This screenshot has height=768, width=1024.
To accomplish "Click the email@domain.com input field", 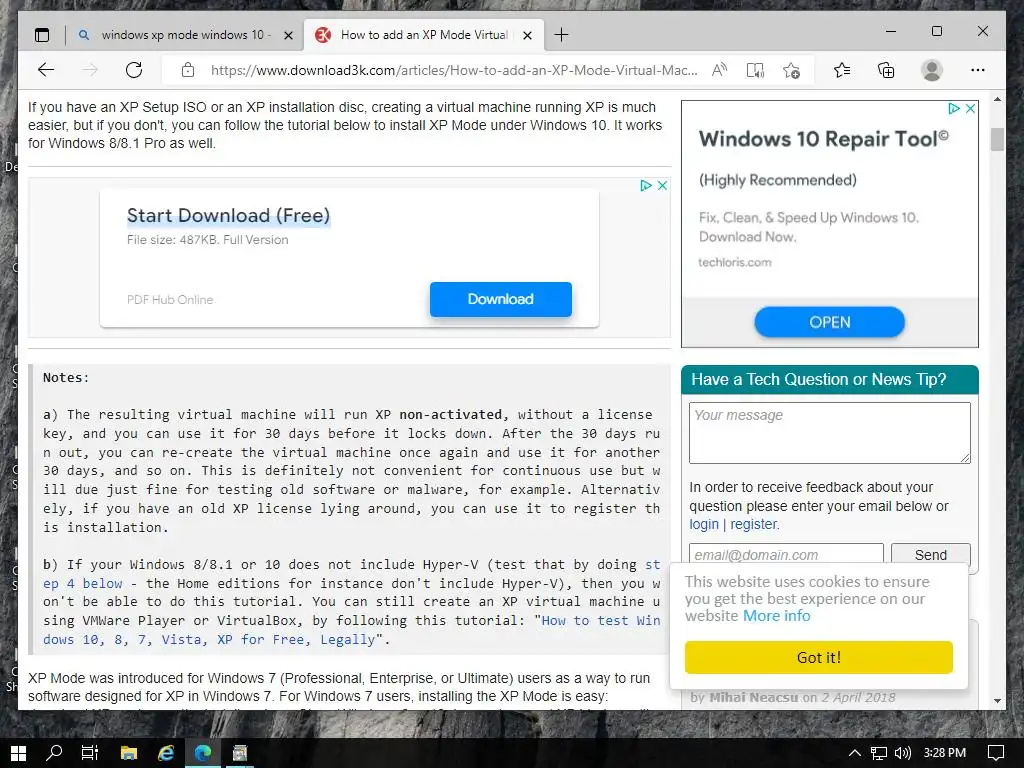I will (786, 554).
